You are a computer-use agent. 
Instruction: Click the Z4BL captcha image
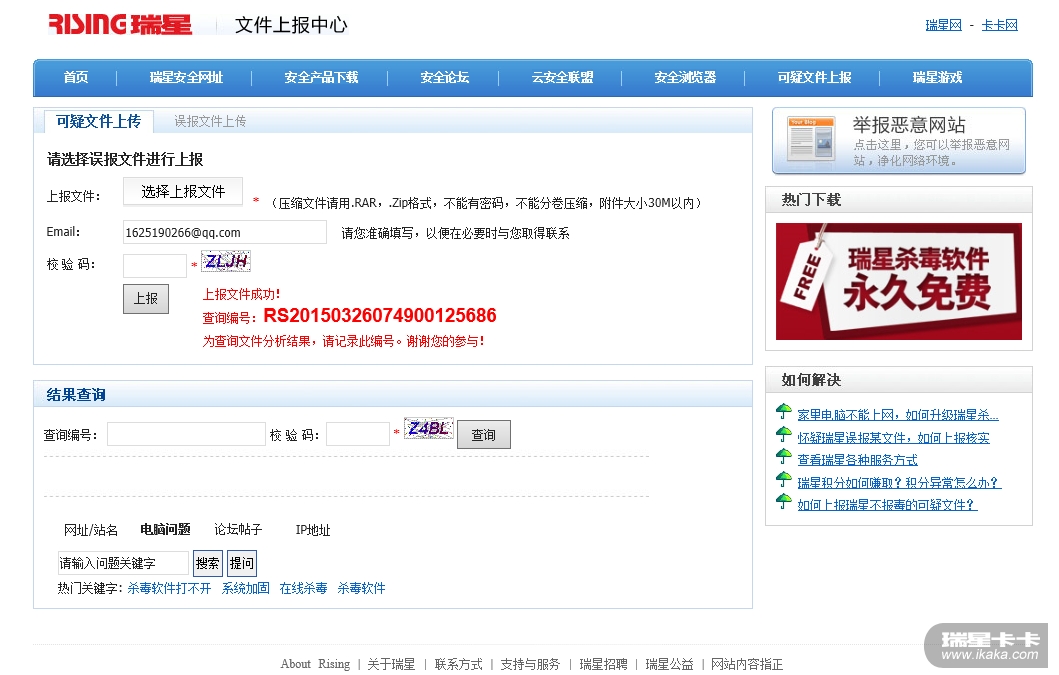pyautogui.click(x=429, y=428)
